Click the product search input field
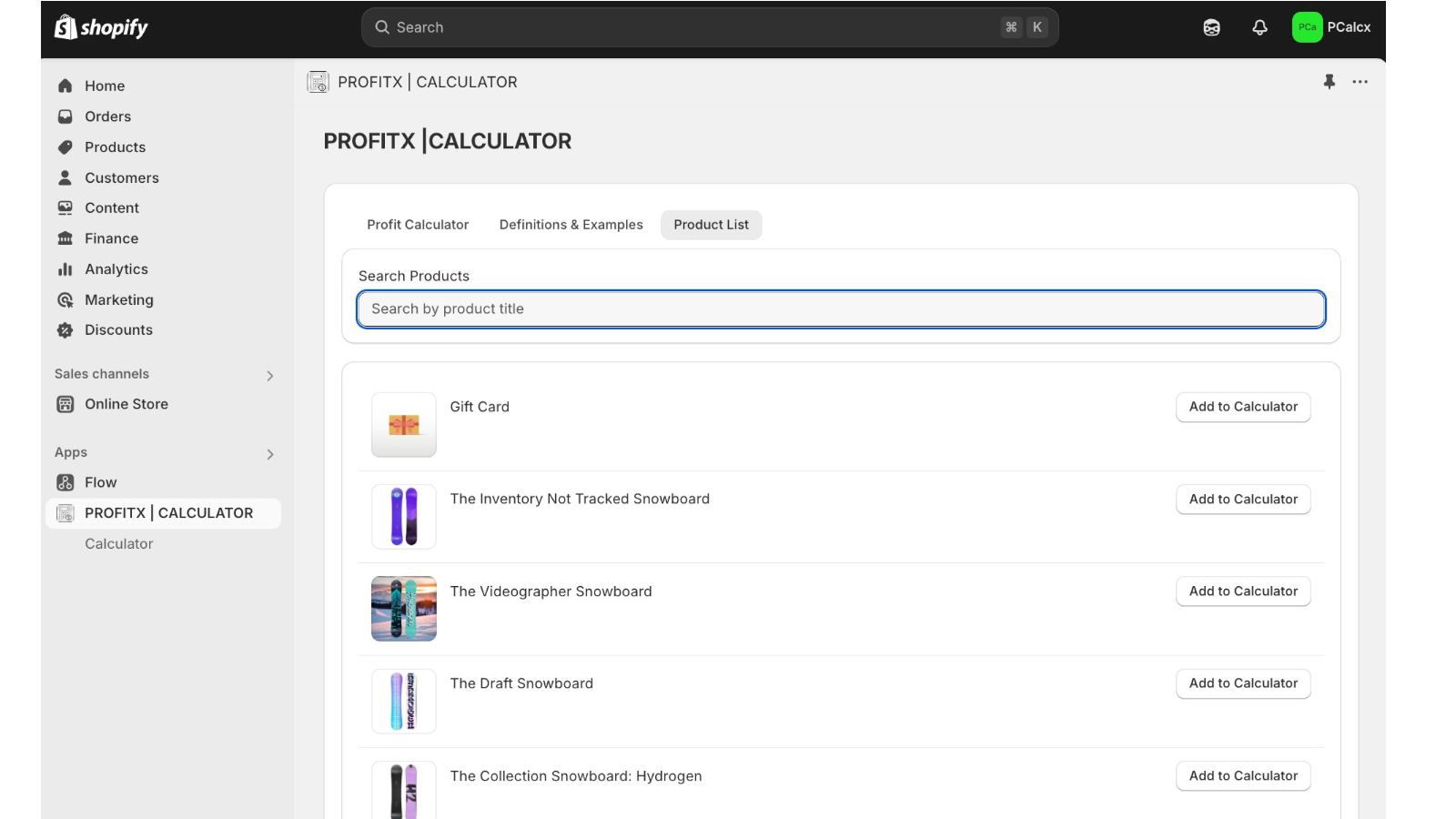The width and height of the screenshot is (1456, 819). [840, 308]
